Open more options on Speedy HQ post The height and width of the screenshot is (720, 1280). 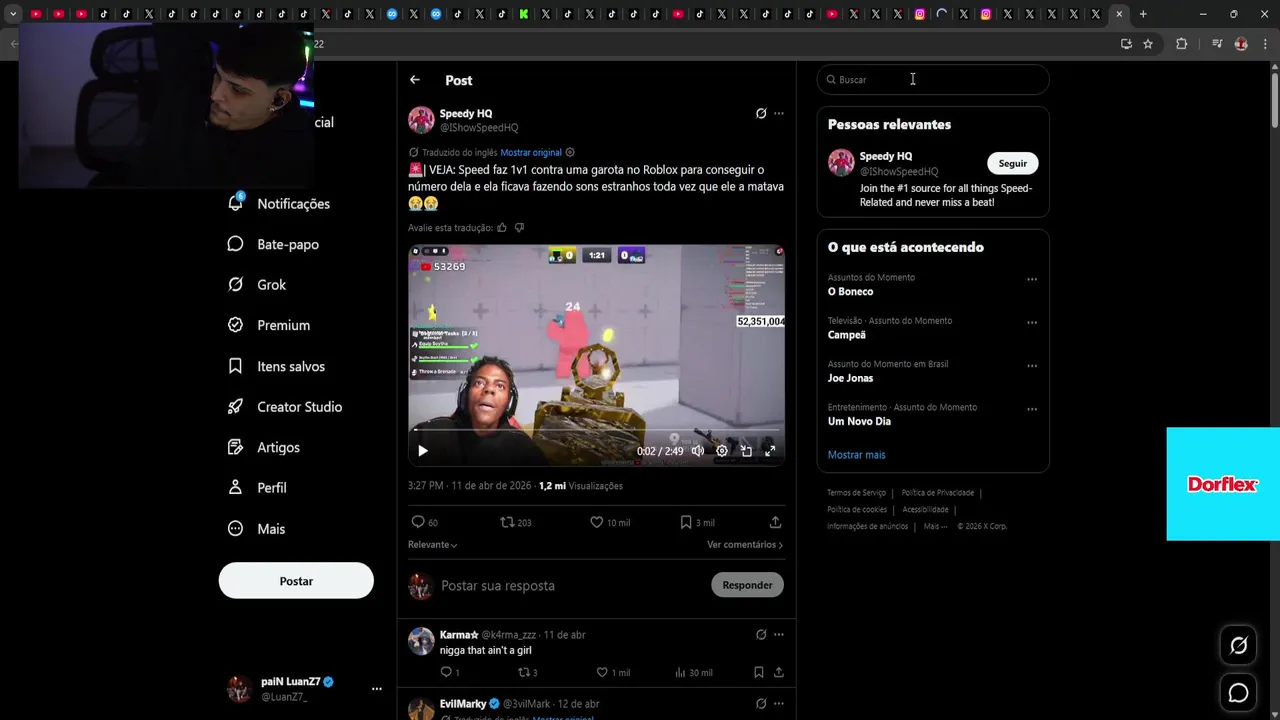pos(779,114)
